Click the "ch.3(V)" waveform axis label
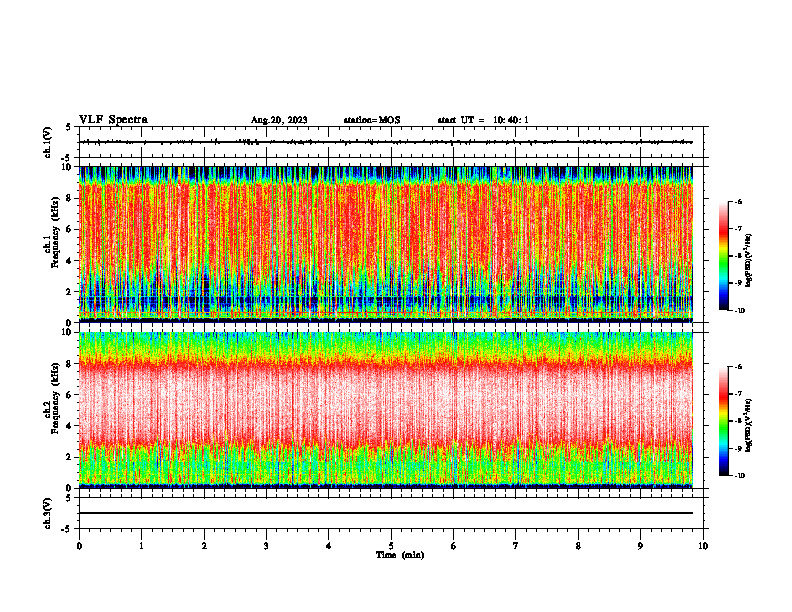Screen dimensions: 792x612 [x=47, y=513]
